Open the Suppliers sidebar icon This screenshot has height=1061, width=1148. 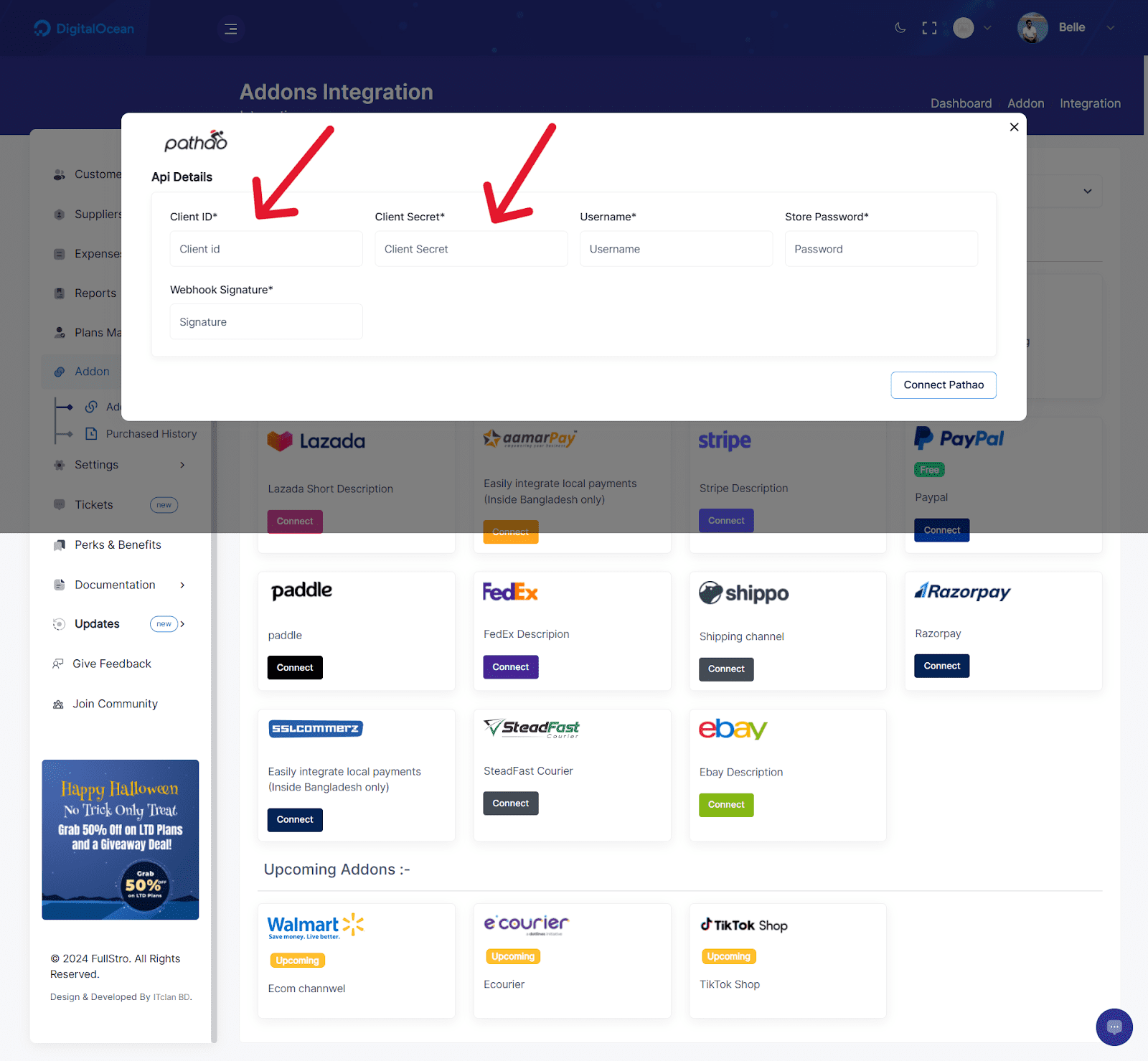pyautogui.click(x=60, y=214)
